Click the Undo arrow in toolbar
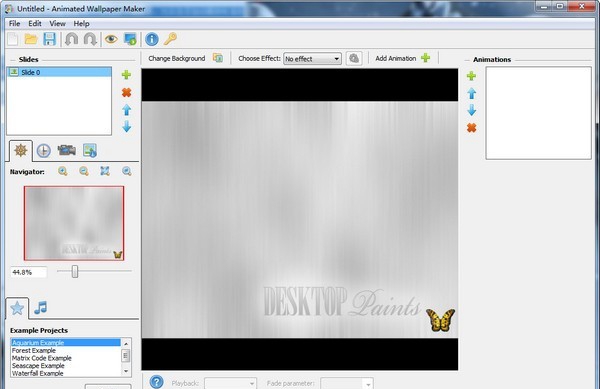Screen dimensions: 600x389 tap(72, 39)
